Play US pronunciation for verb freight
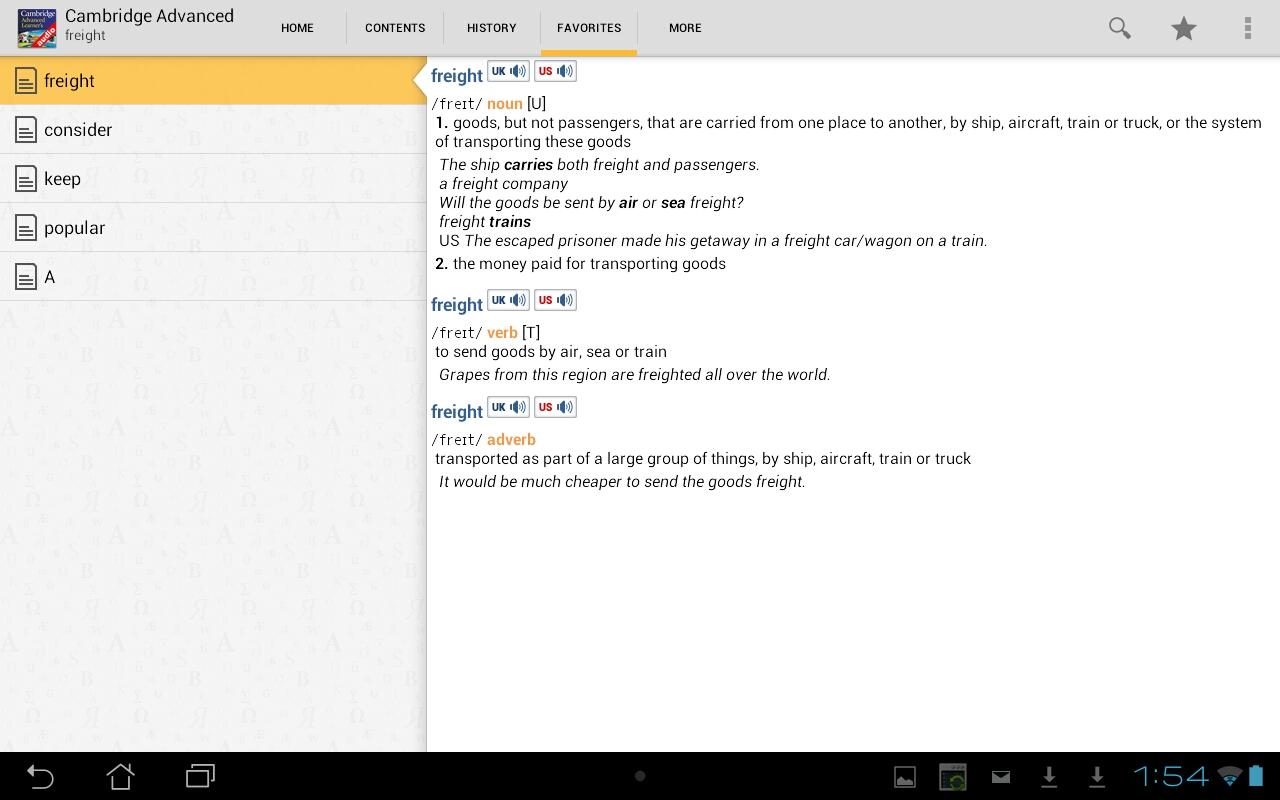The height and width of the screenshot is (800, 1280). 555,300
